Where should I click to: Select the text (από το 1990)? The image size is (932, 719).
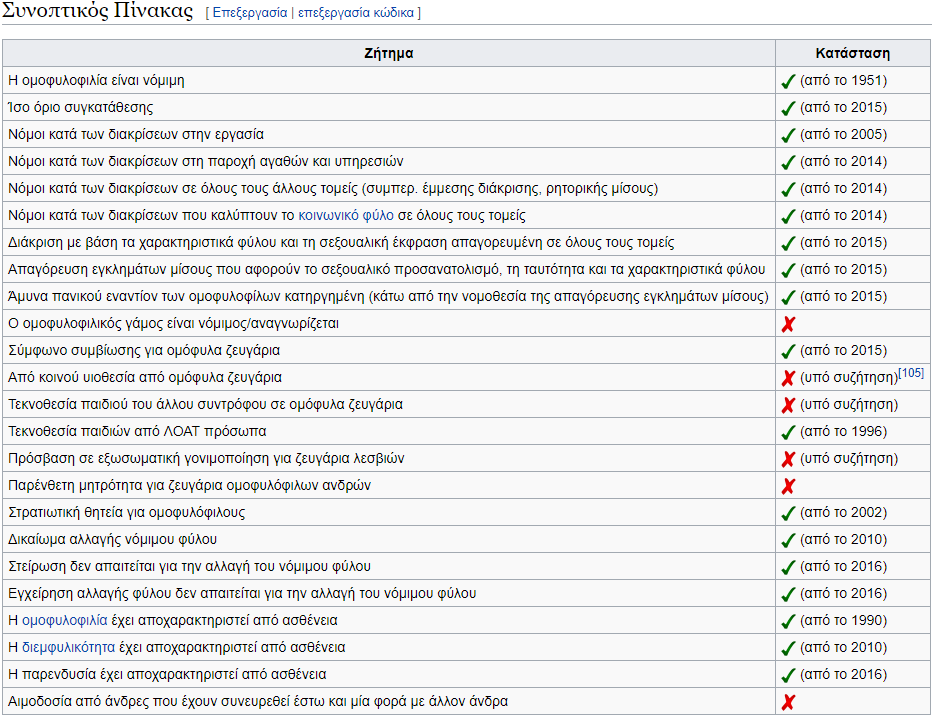pyautogui.click(x=843, y=620)
